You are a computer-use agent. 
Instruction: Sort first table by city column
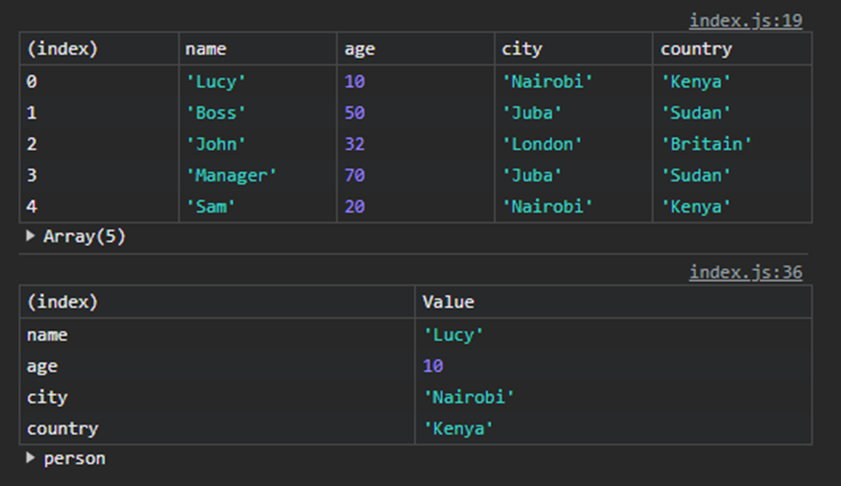pos(523,49)
